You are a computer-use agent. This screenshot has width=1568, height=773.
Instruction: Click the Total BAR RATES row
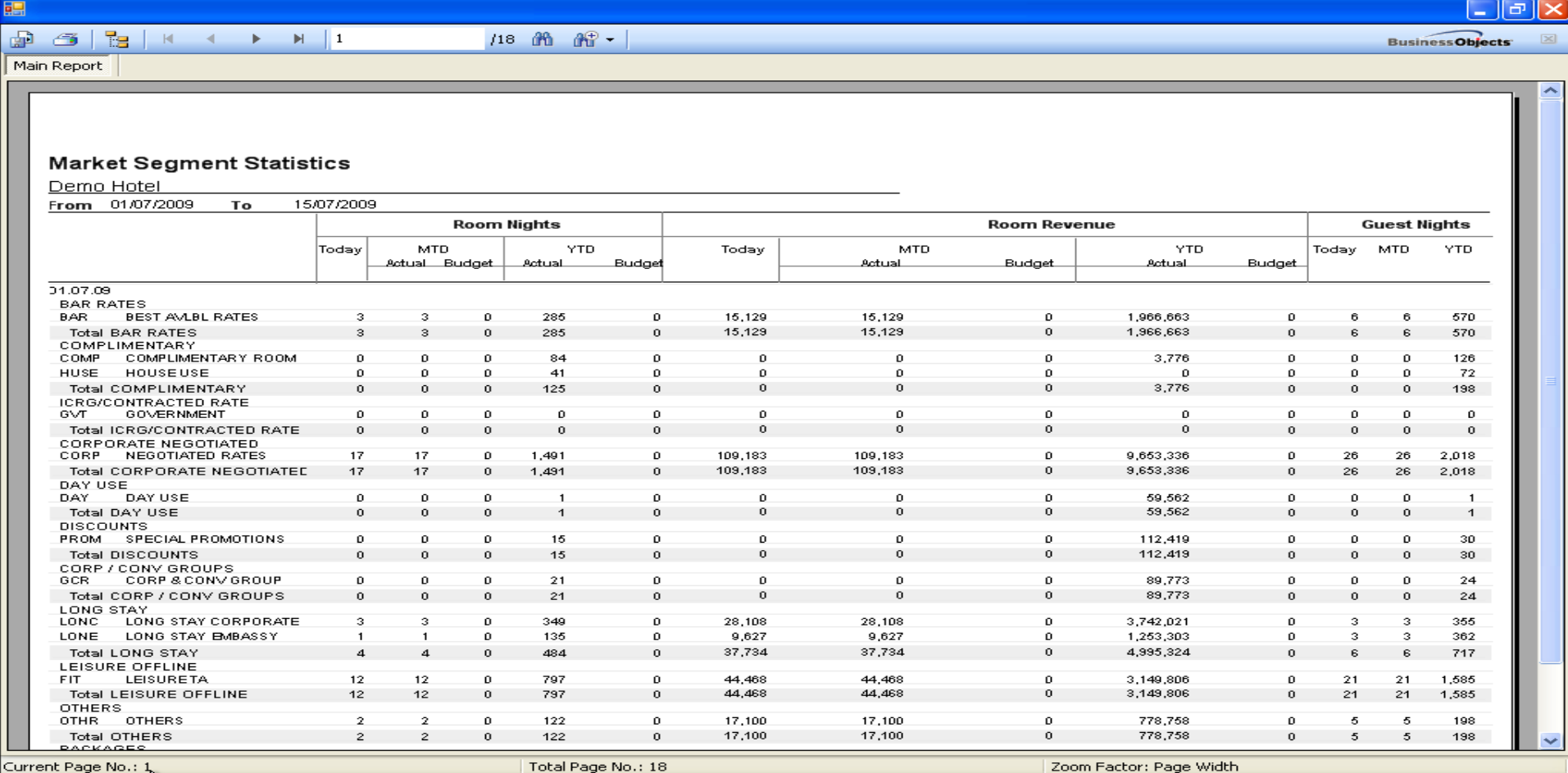770,333
